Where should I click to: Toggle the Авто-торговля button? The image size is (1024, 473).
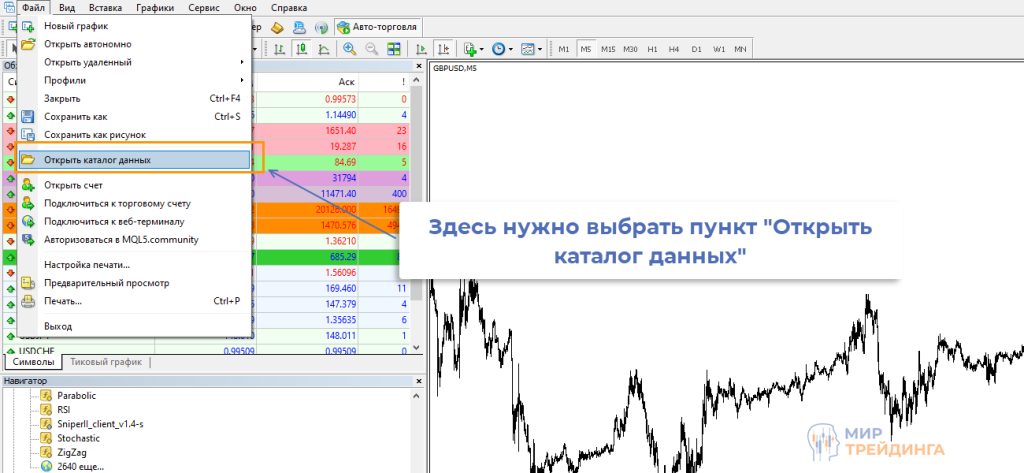(x=379, y=27)
